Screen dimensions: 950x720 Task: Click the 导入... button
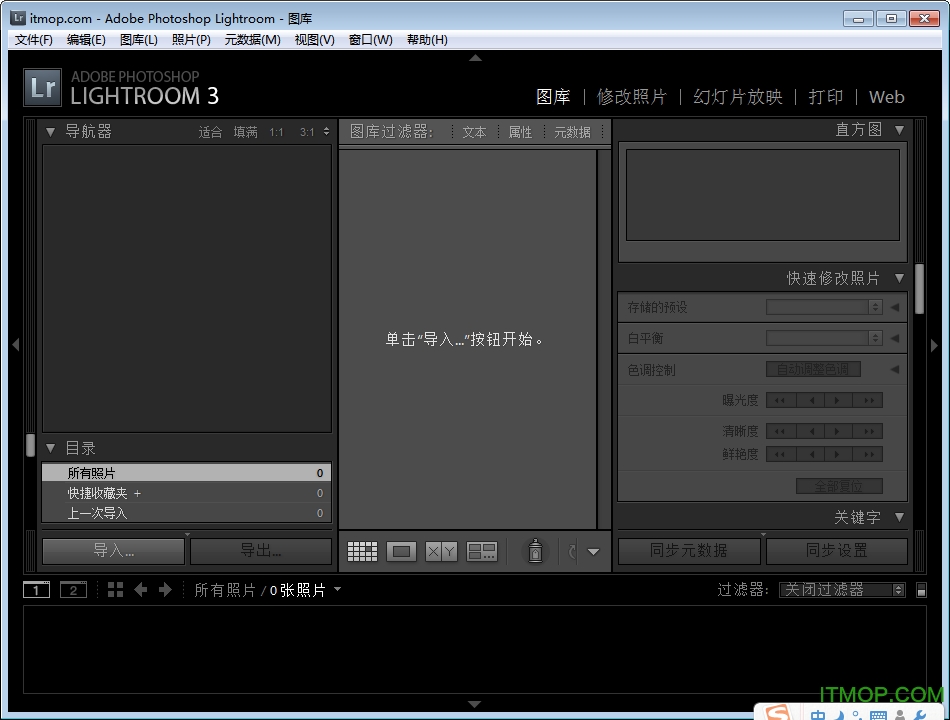(x=113, y=551)
